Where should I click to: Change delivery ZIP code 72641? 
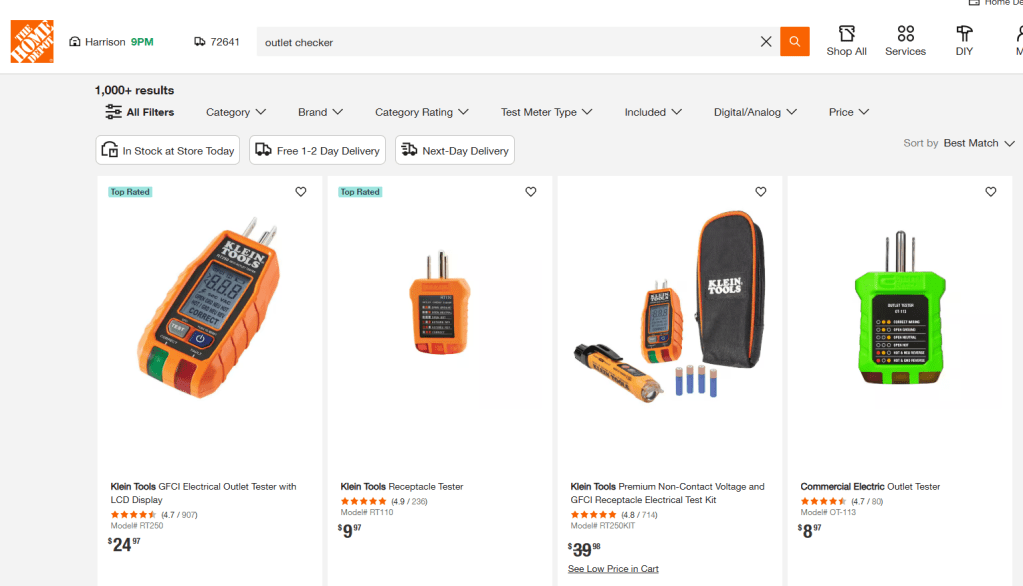[217, 42]
